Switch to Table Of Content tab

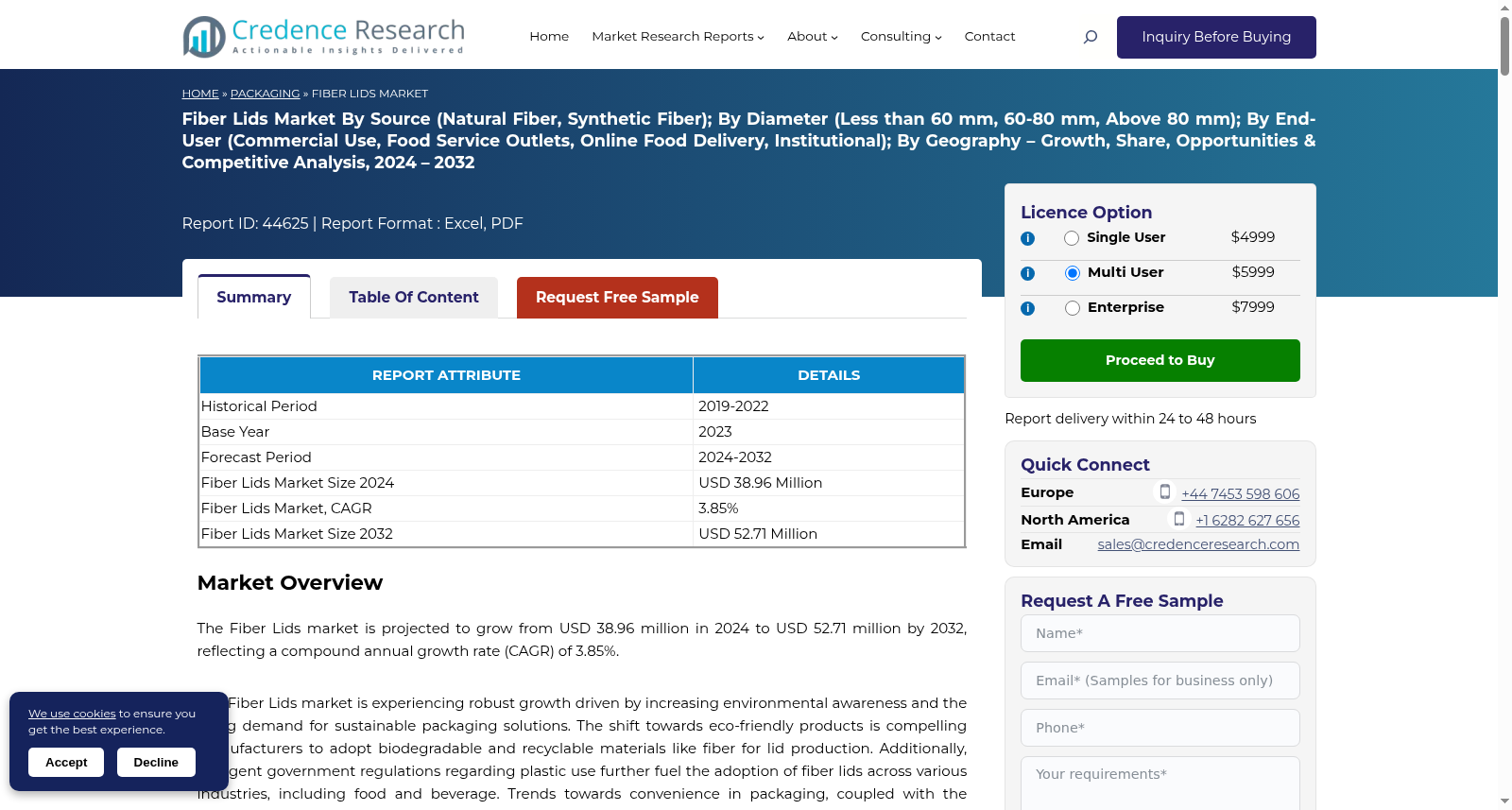click(x=414, y=297)
